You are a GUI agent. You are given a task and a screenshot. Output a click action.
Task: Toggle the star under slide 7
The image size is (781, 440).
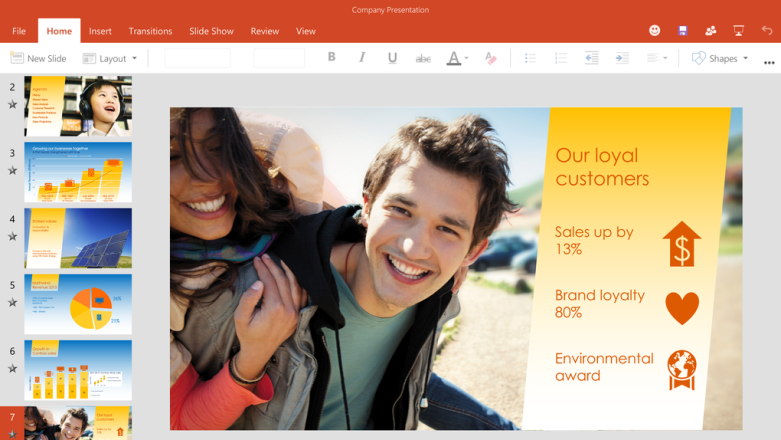12,435
